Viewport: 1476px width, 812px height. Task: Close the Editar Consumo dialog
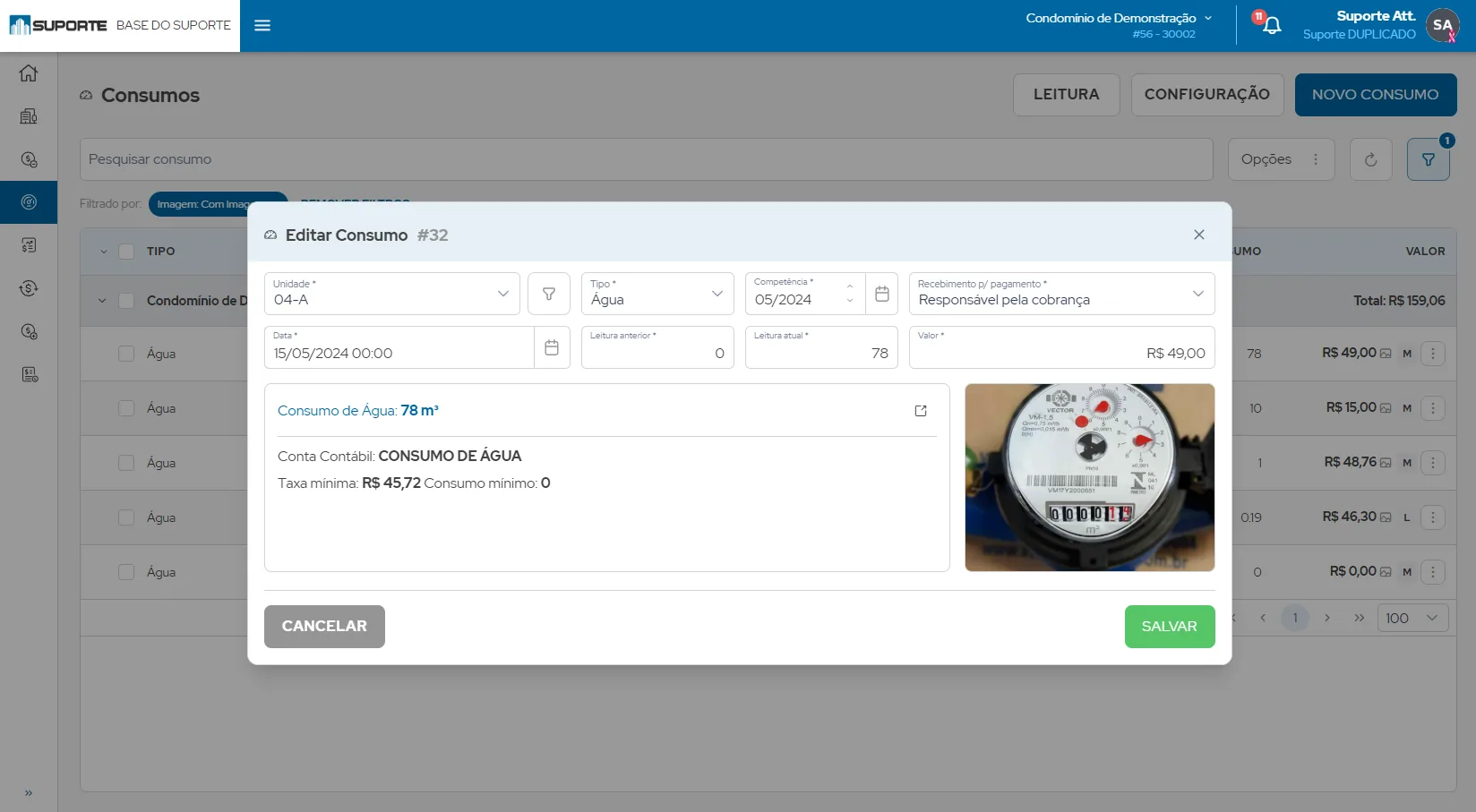click(1199, 235)
